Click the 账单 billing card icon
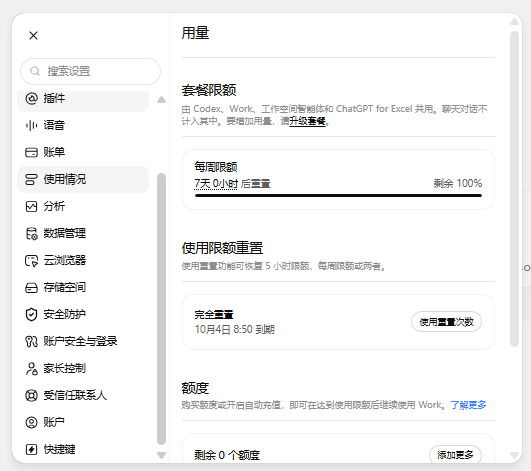Screen dimensions: 531x471 (x=31, y=152)
